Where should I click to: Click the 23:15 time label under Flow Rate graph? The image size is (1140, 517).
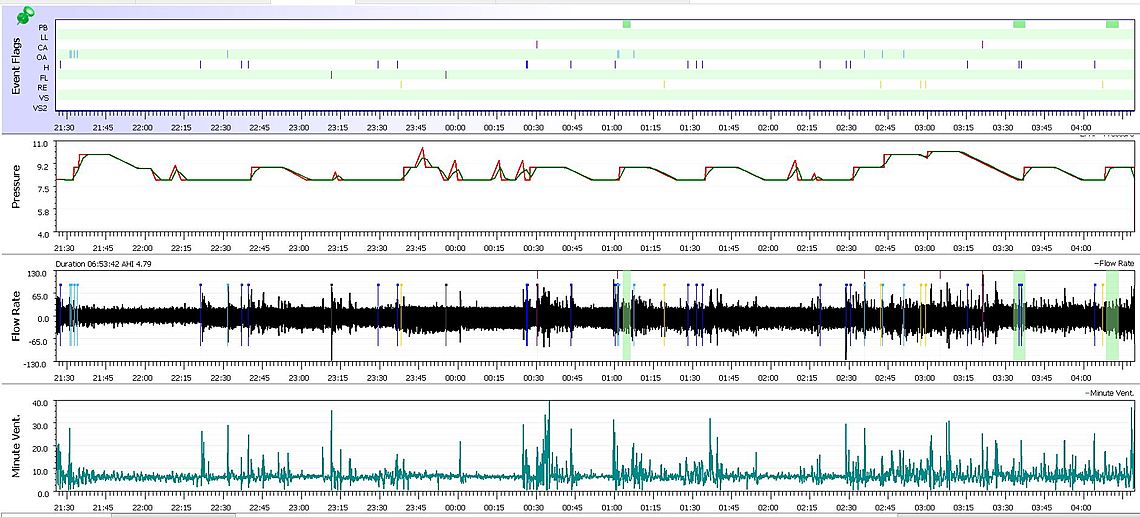[337, 377]
